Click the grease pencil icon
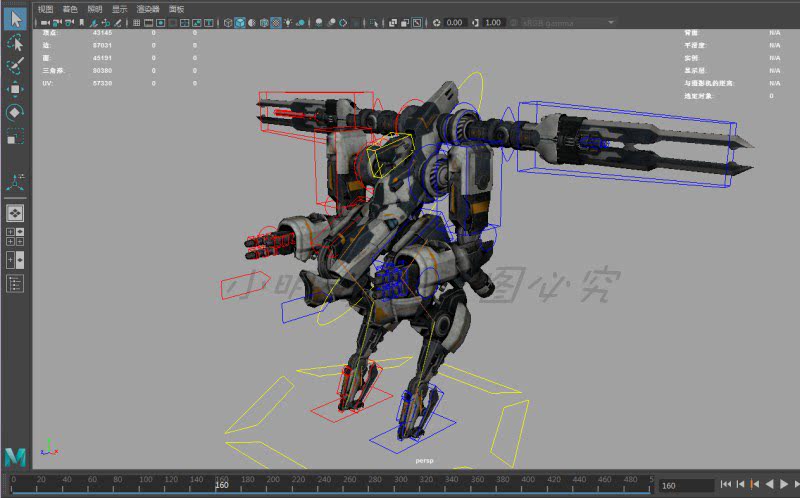Screen dimensions: 800x498 click(x=117, y=22)
